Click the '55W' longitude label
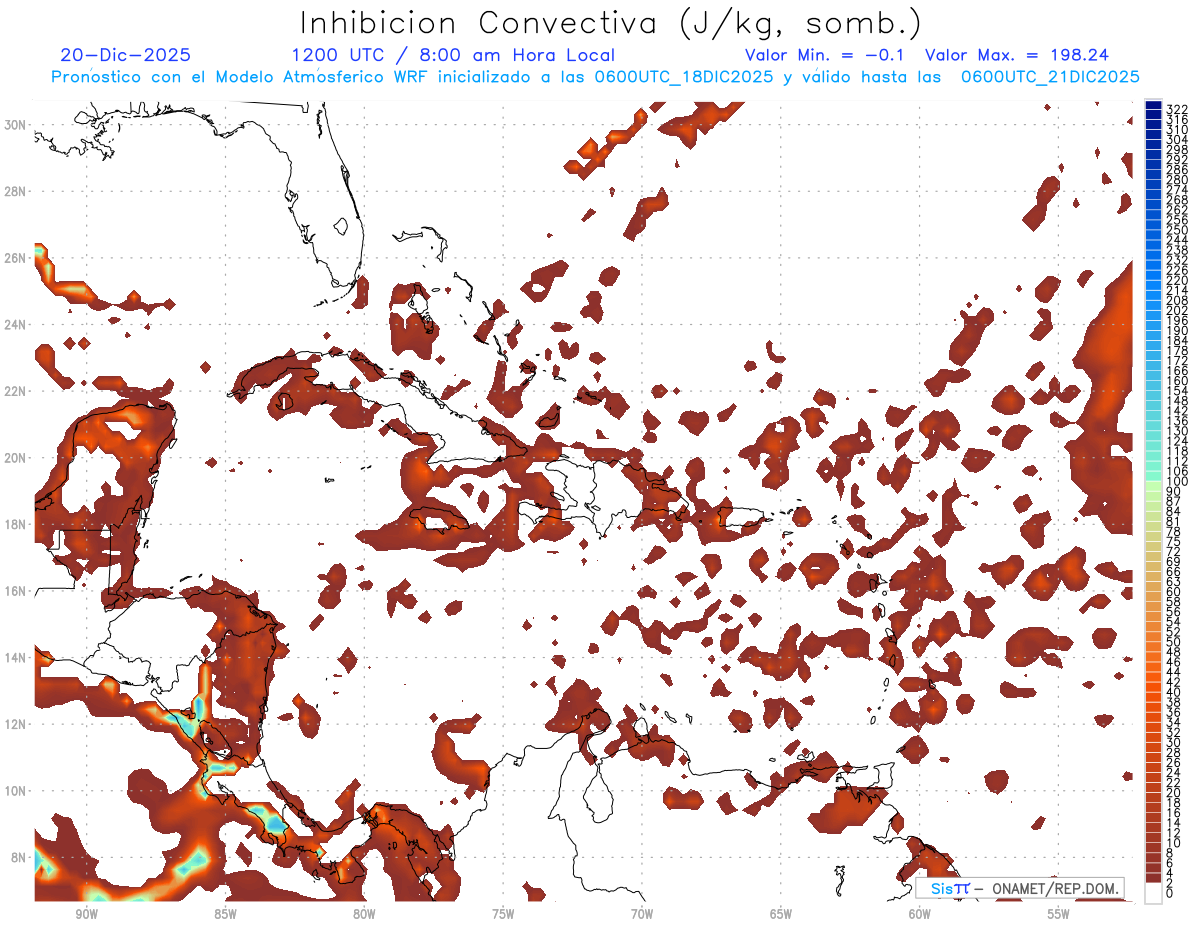 (1058, 913)
